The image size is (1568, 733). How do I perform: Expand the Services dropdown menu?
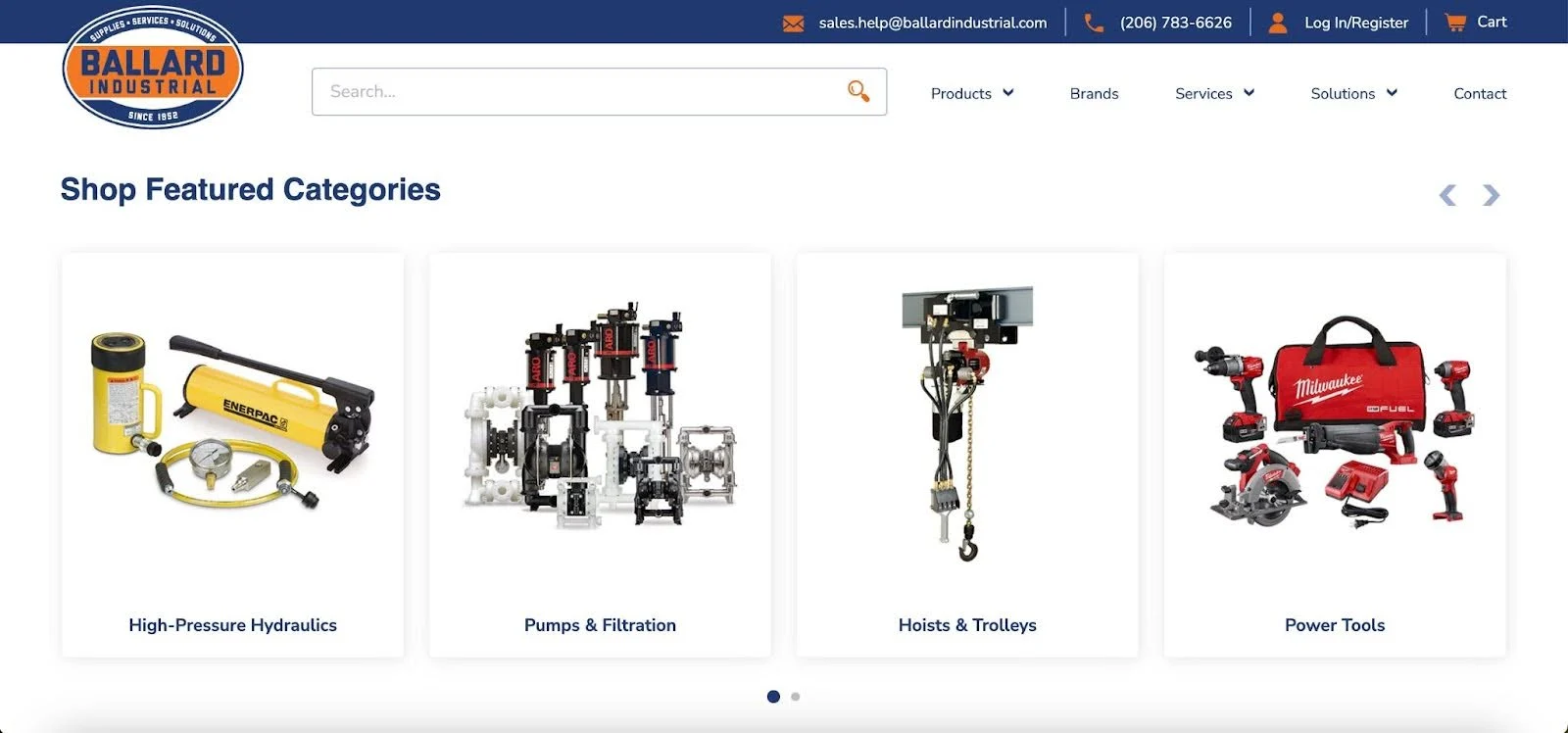pos(1214,93)
